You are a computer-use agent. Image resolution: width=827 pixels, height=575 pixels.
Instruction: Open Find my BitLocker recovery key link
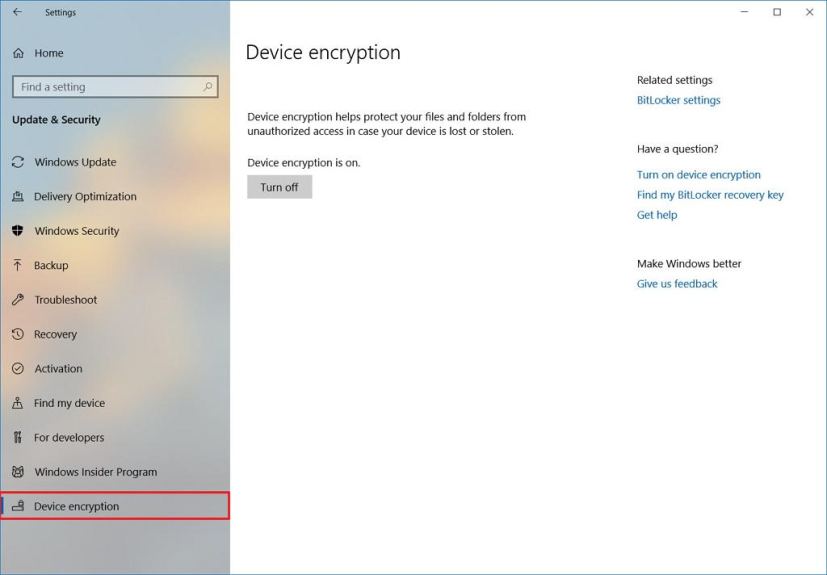click(x=710, y=195)
